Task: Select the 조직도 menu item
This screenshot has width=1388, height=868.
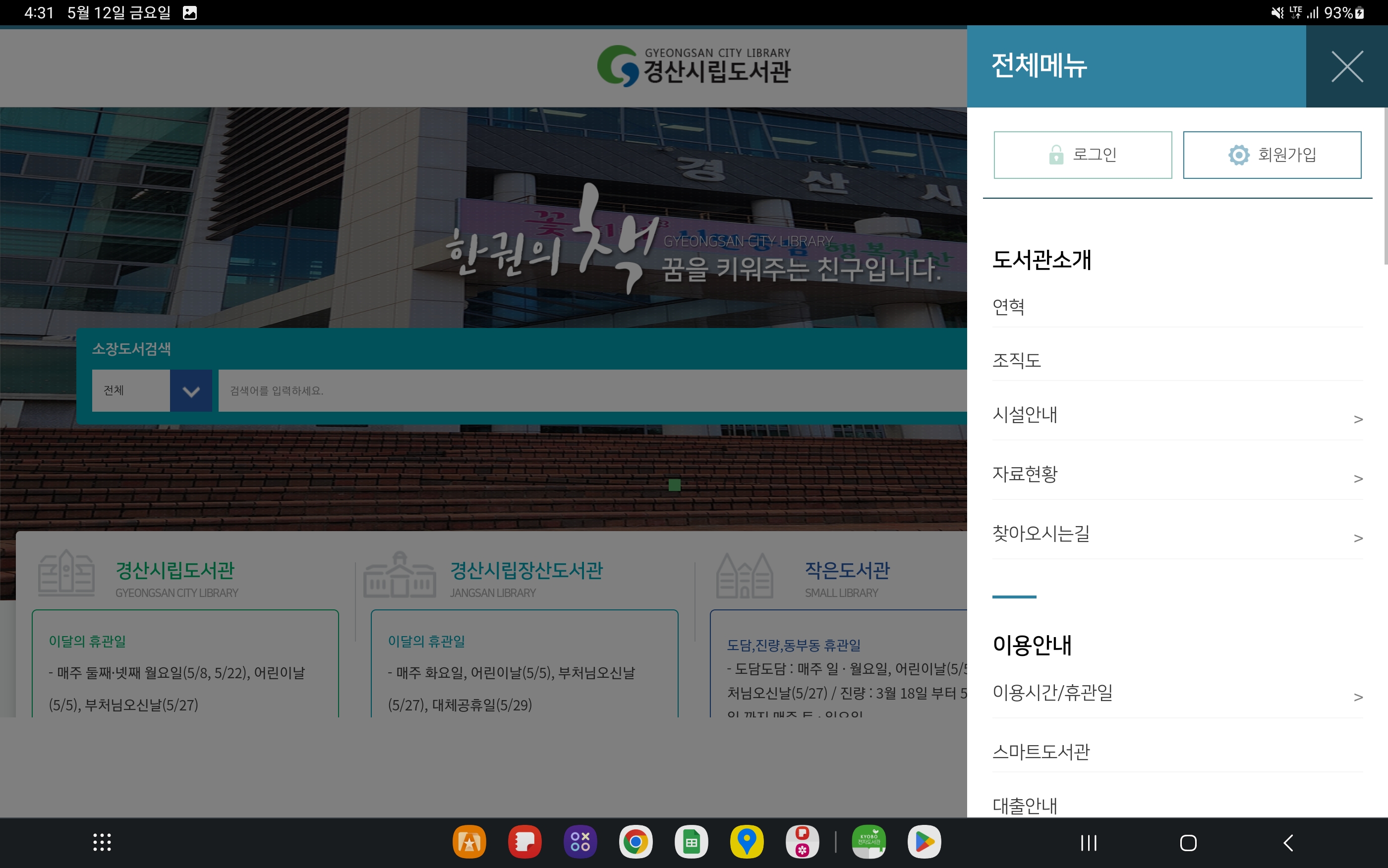Action: (1016, 360)
